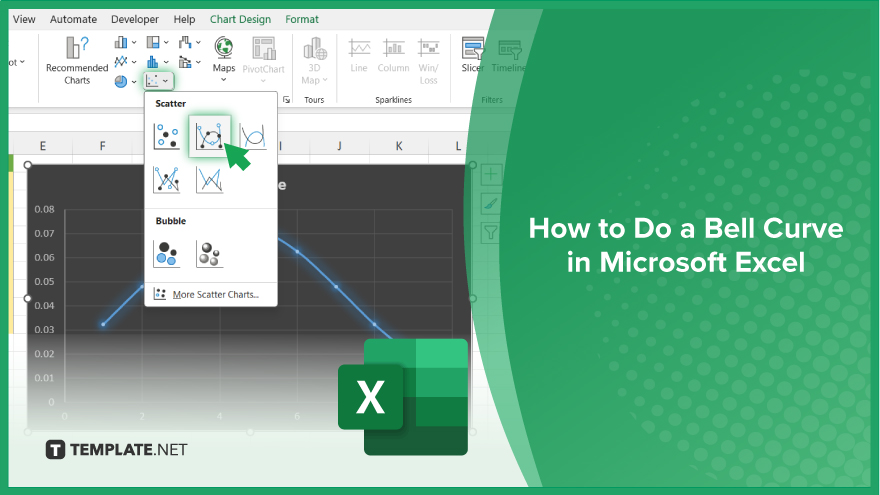Choose Scatter with Straight Lines and Markers
Image resolution: width=880 pixels, height=495 pixels.
[167, 180]
